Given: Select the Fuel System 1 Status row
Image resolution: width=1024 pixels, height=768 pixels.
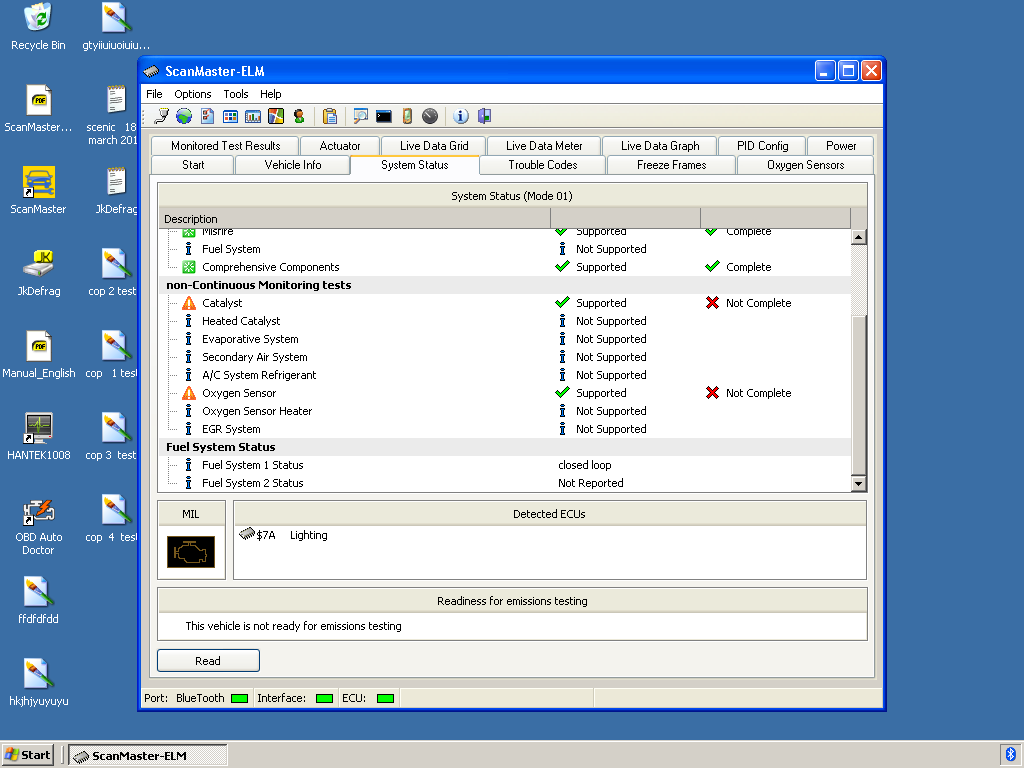Looking at the screenshot, I should 505,465.
